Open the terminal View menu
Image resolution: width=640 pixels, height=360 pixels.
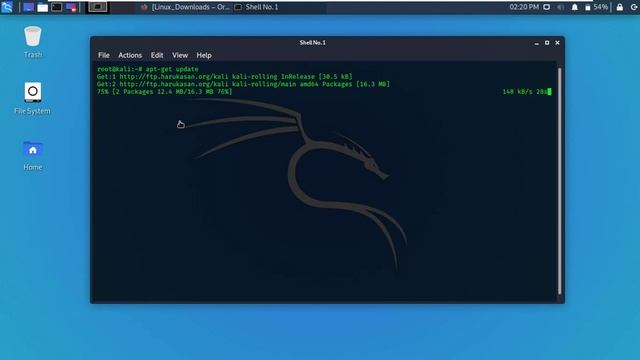180,55
